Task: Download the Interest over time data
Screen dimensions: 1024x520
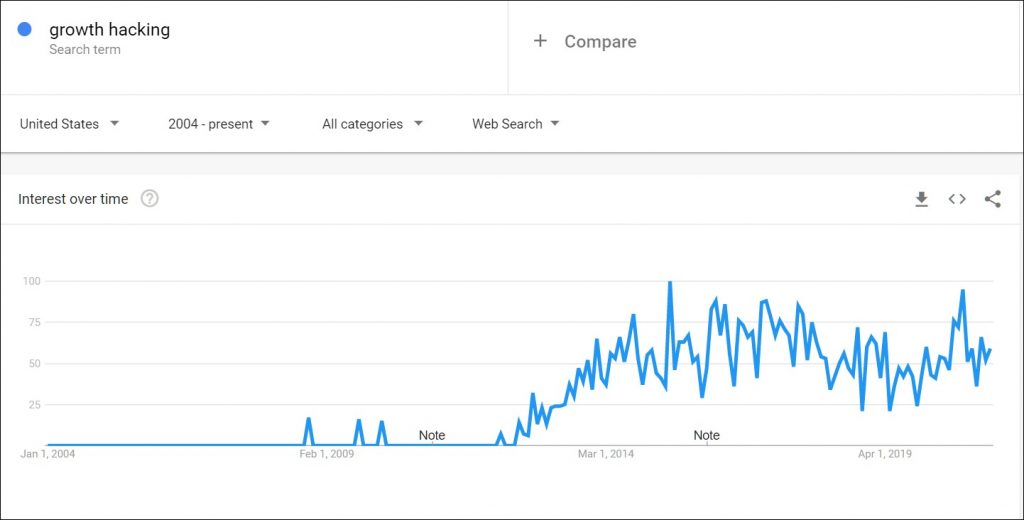Action: point(921,199)
